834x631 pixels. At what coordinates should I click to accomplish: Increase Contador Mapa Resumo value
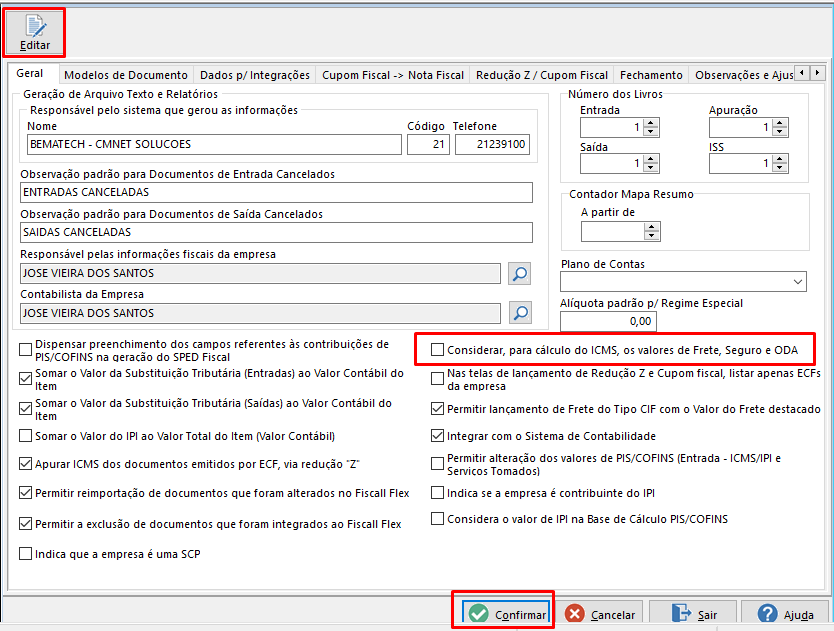652,227
